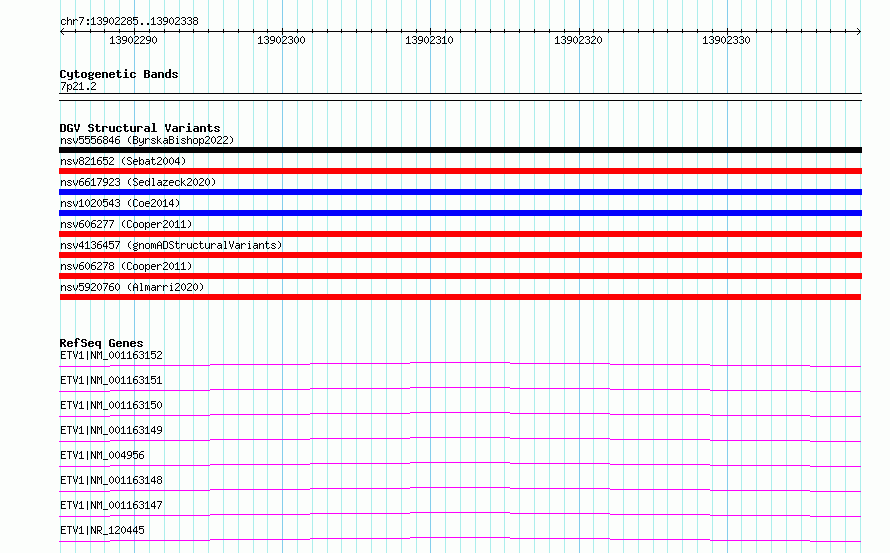Open variant nsv606278 (Cooper2011) label

[126, 266]
